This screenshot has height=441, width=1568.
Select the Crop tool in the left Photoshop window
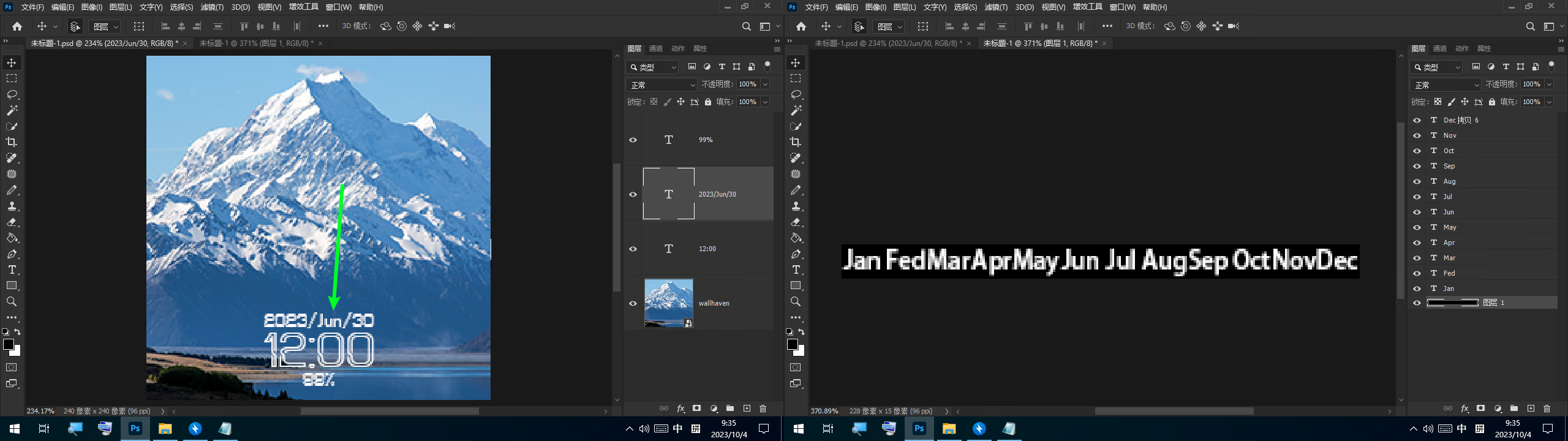click(x=12, y=142)
